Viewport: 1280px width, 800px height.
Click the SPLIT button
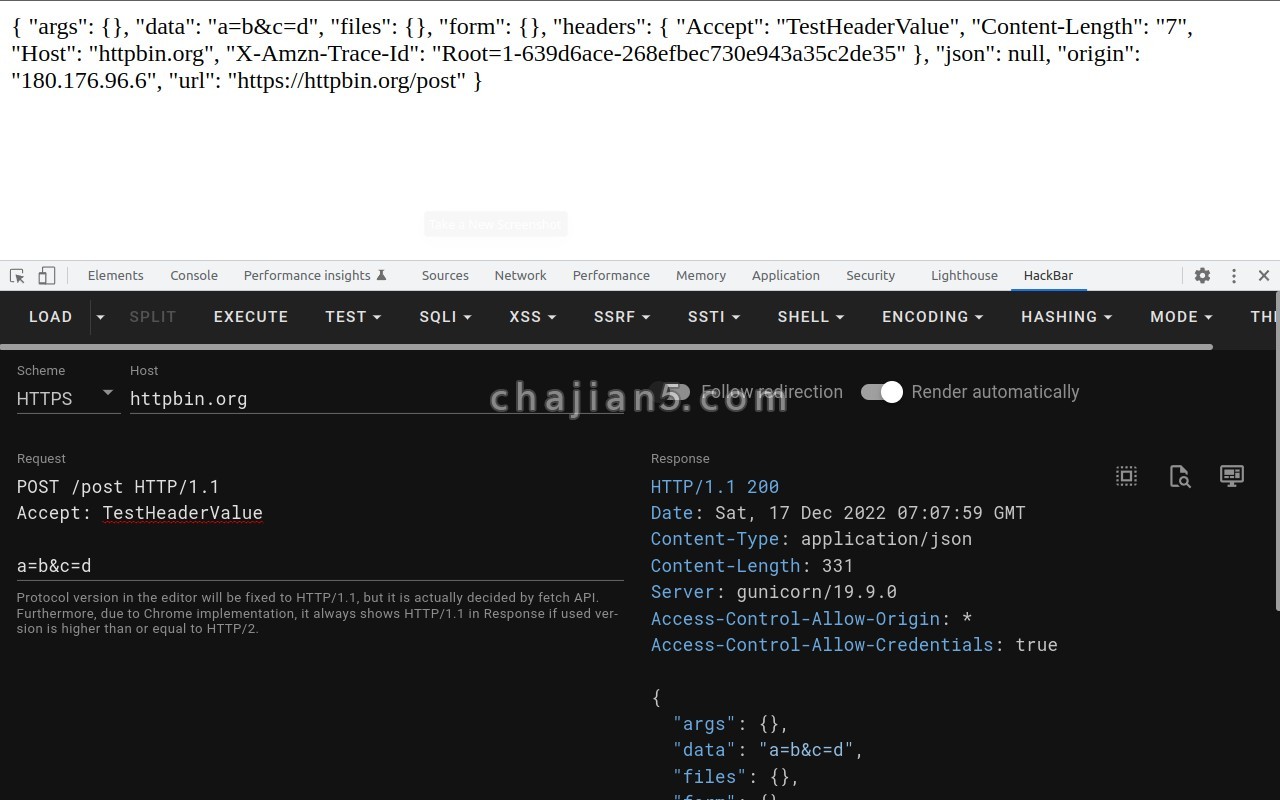pyautogui.click(x=153, y=317)
